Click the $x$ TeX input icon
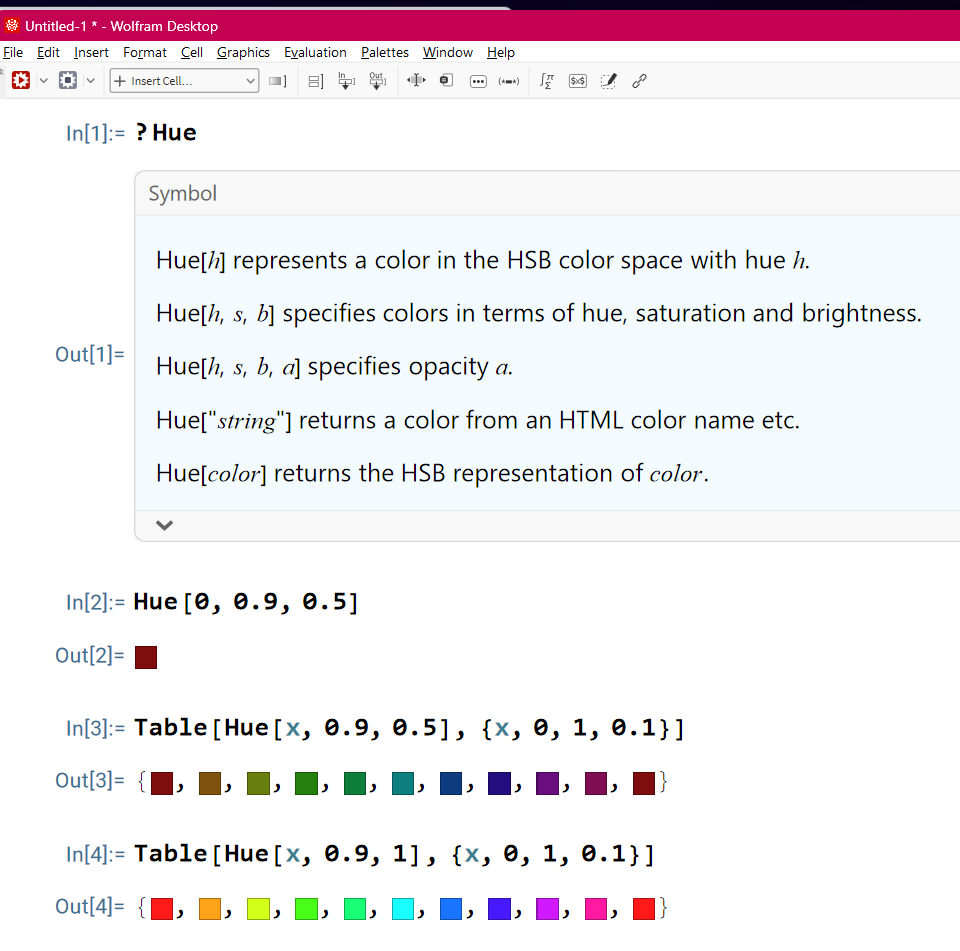Image resolution: width=960 pixels, height=951 pixels. [578, 81]
